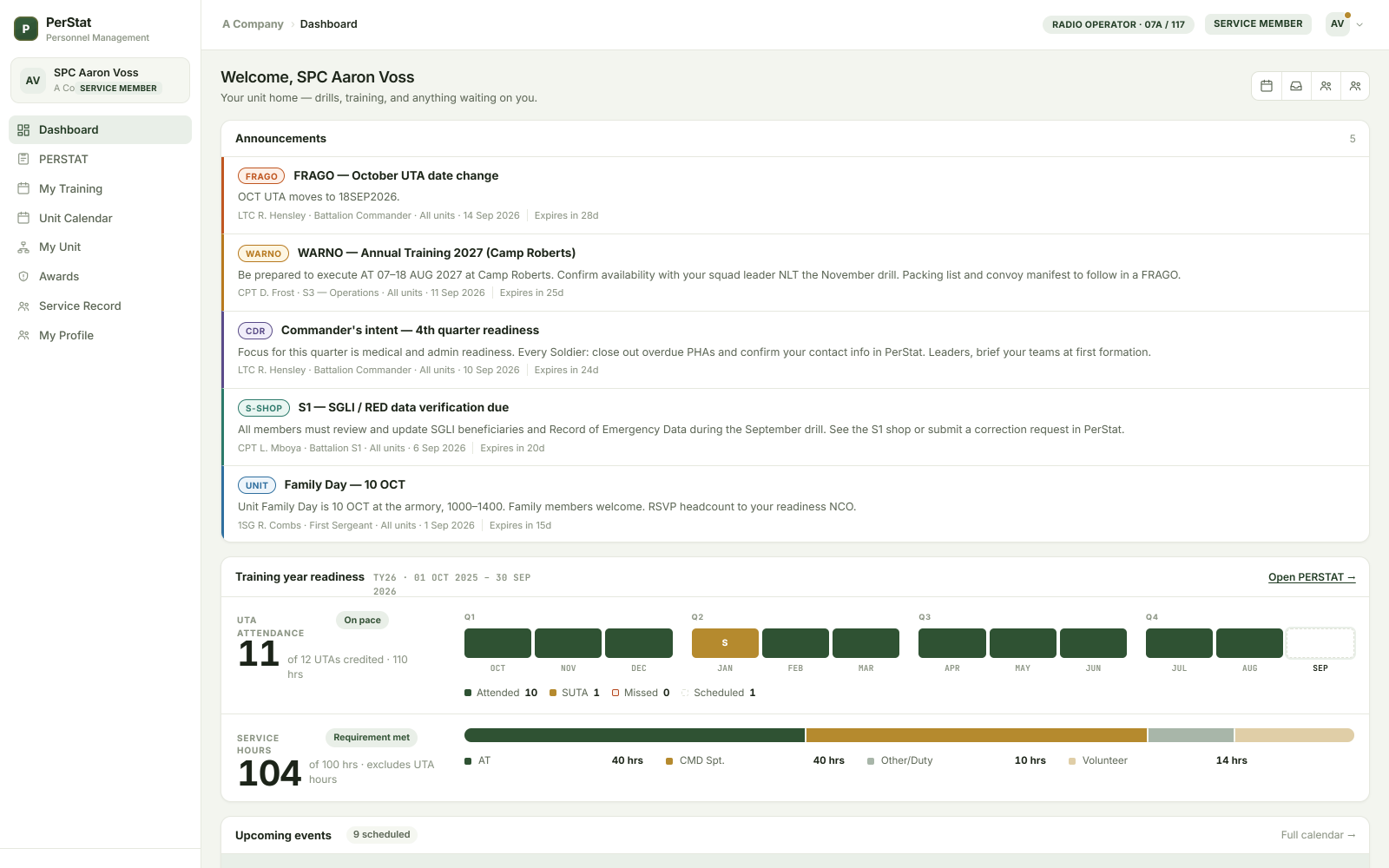Viewport: 1389px width, 868px height.
Task: Open the Full calendar link
Action: click(1318, 835)
